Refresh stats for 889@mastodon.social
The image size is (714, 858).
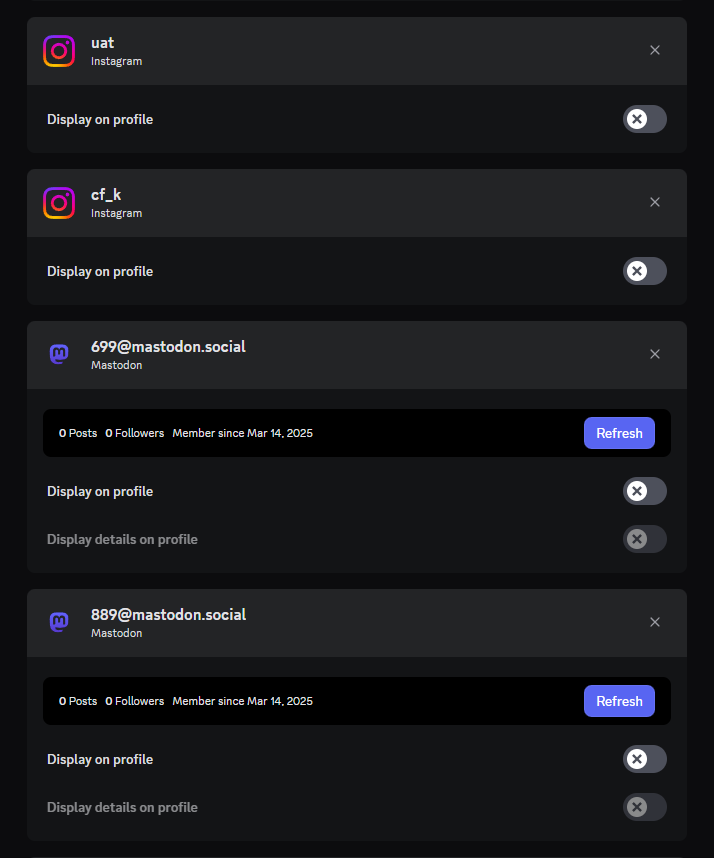(619, 702)
